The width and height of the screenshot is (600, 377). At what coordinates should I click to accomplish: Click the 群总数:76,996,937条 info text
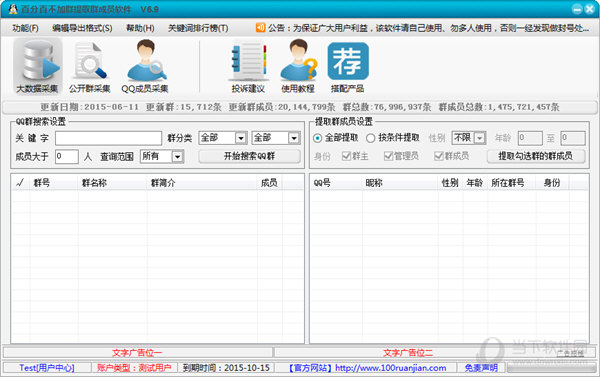tap(387, 107)
